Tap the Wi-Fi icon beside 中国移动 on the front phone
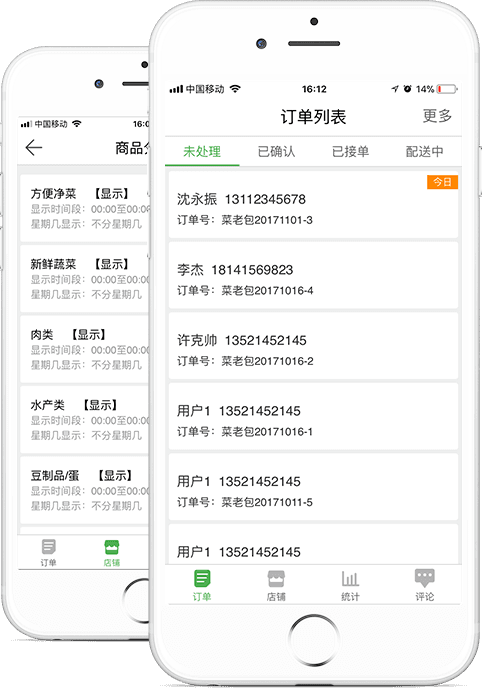Viewport: 482px width, 688px height. point(236,89)
